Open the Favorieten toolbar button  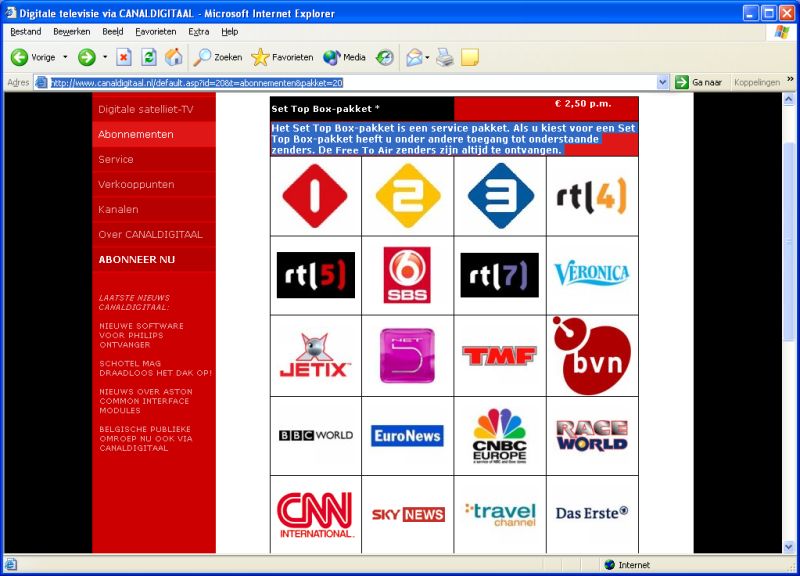[x=282, y=57]
